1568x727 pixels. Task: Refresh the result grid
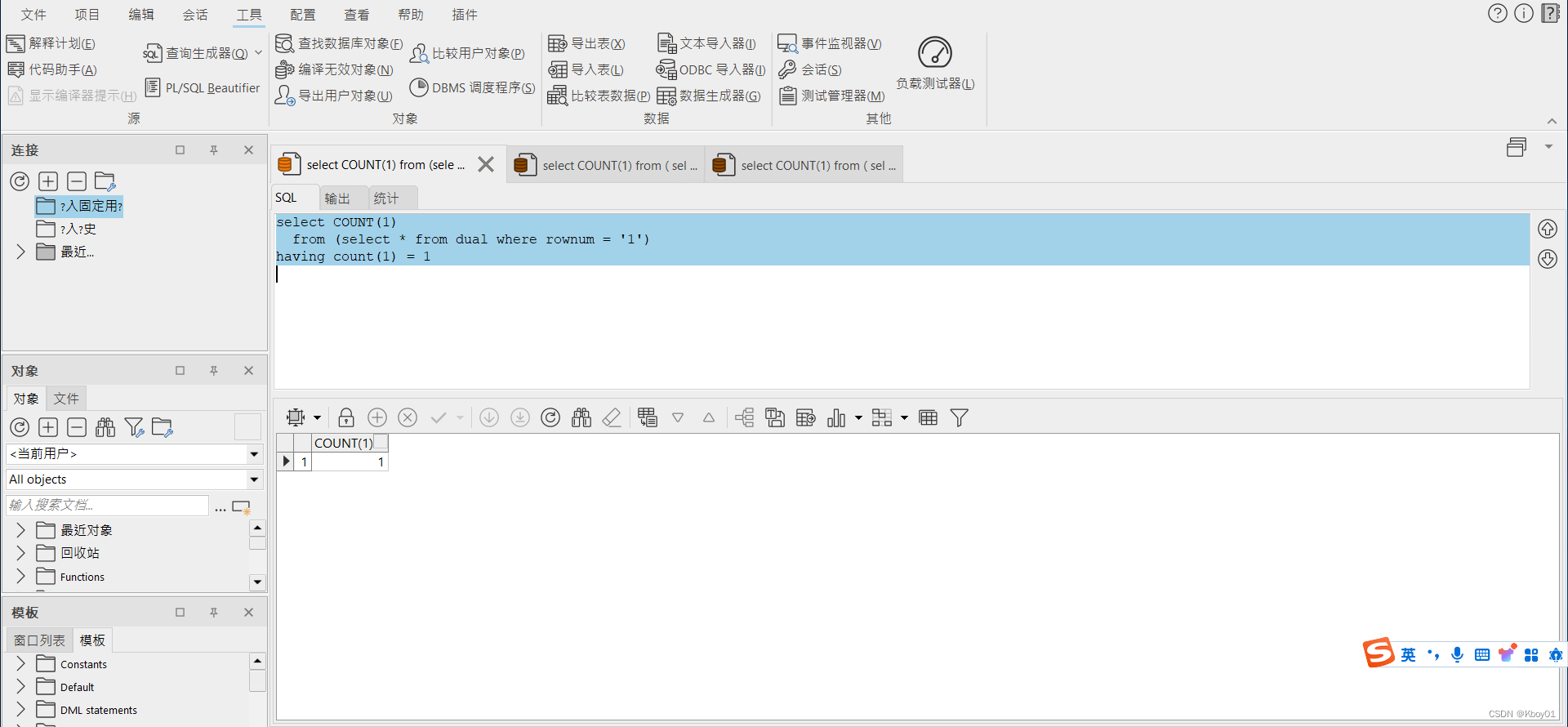[x=551, y=417]
